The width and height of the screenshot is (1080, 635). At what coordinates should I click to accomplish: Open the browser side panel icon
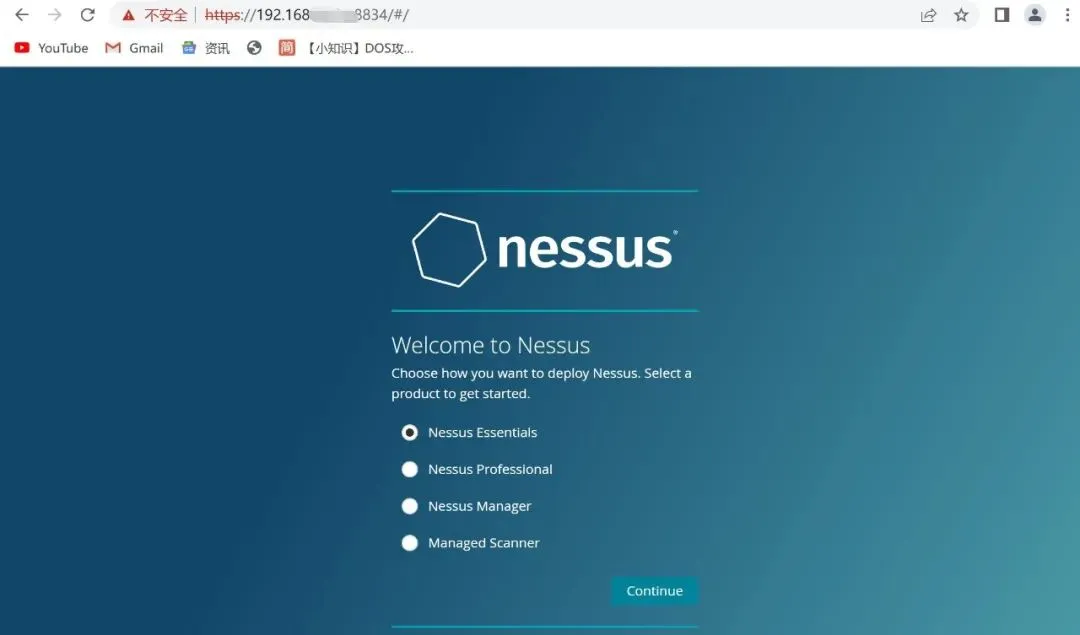tap(1001, 15)
